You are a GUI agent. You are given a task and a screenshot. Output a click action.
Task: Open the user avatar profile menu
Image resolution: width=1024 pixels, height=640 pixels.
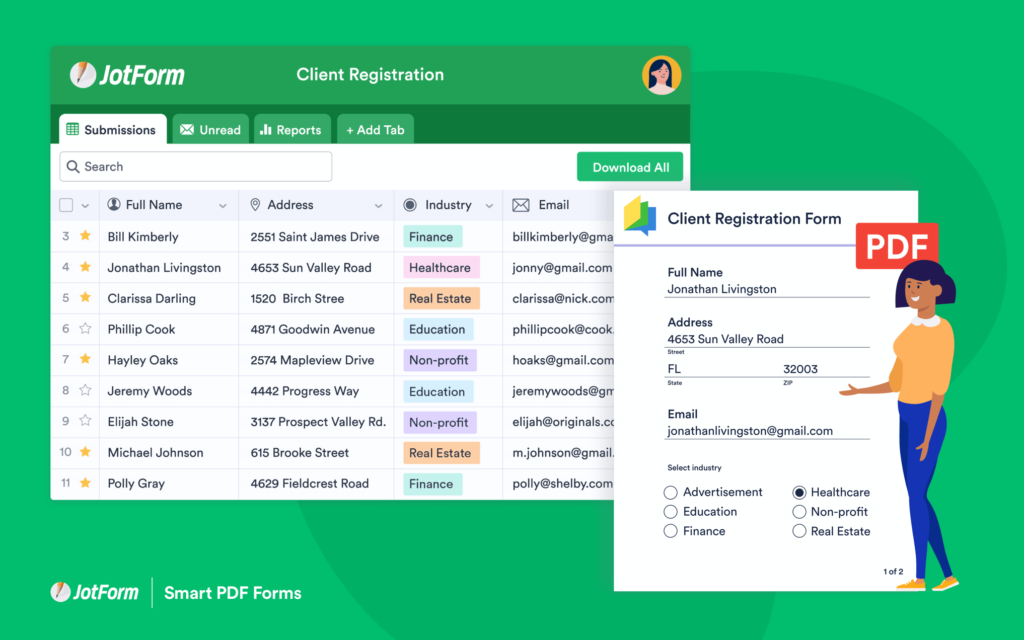(x=661, y=75)
